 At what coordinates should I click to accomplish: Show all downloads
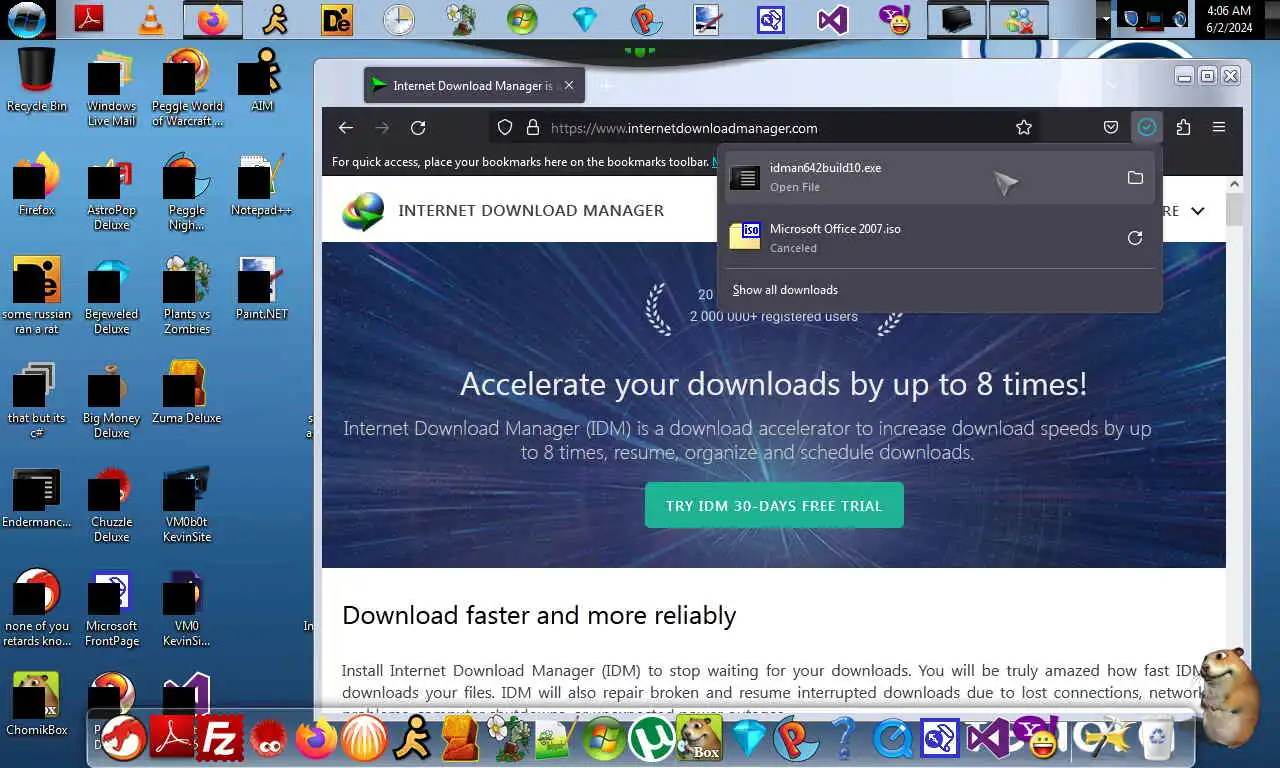click(x=785, y=290)
